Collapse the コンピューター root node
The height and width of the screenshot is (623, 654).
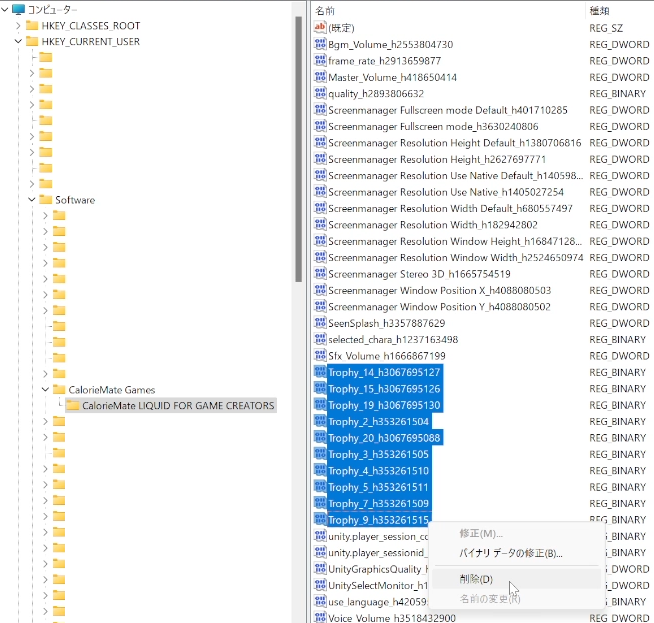click(x=5, y=9)
